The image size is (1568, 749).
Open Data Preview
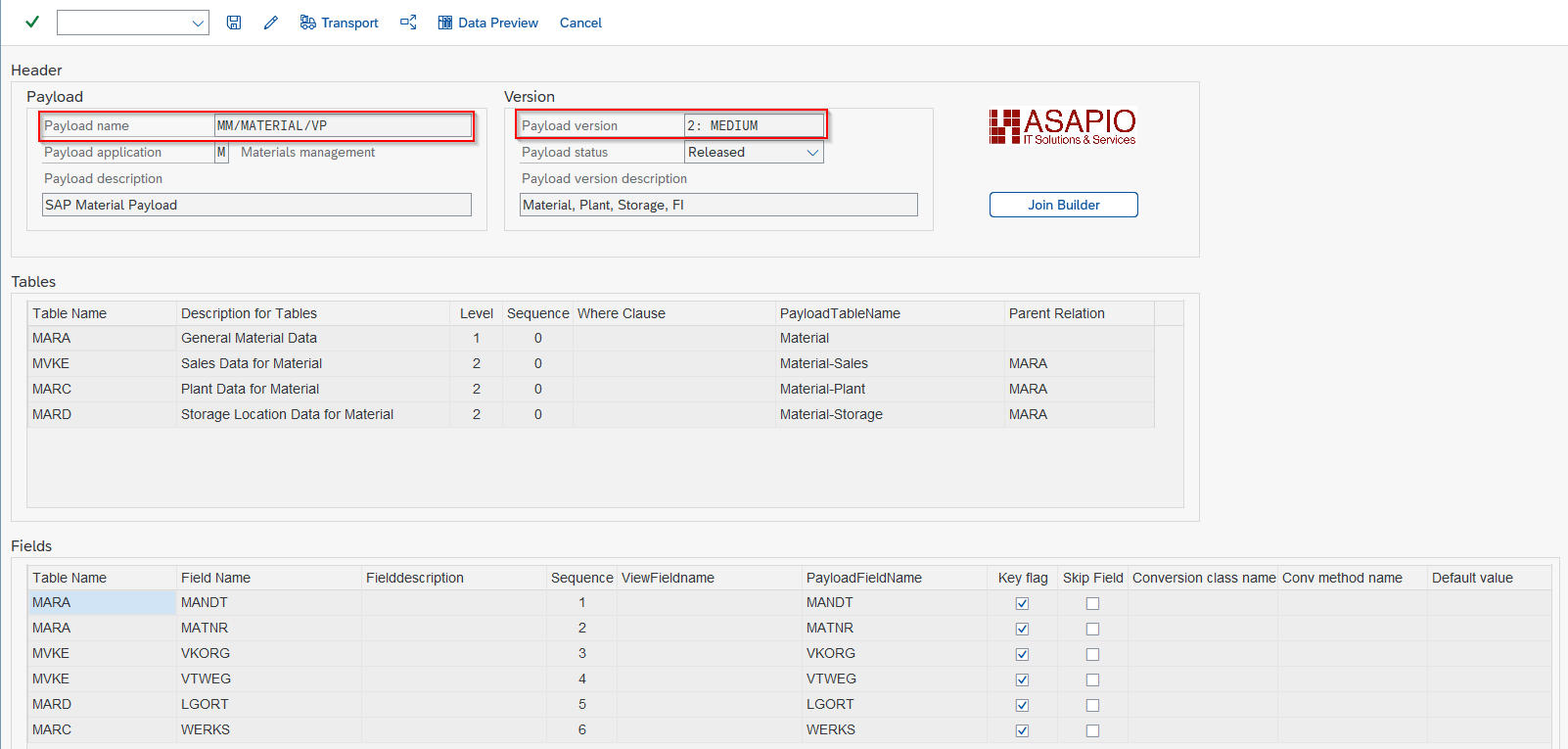point(487,23)
